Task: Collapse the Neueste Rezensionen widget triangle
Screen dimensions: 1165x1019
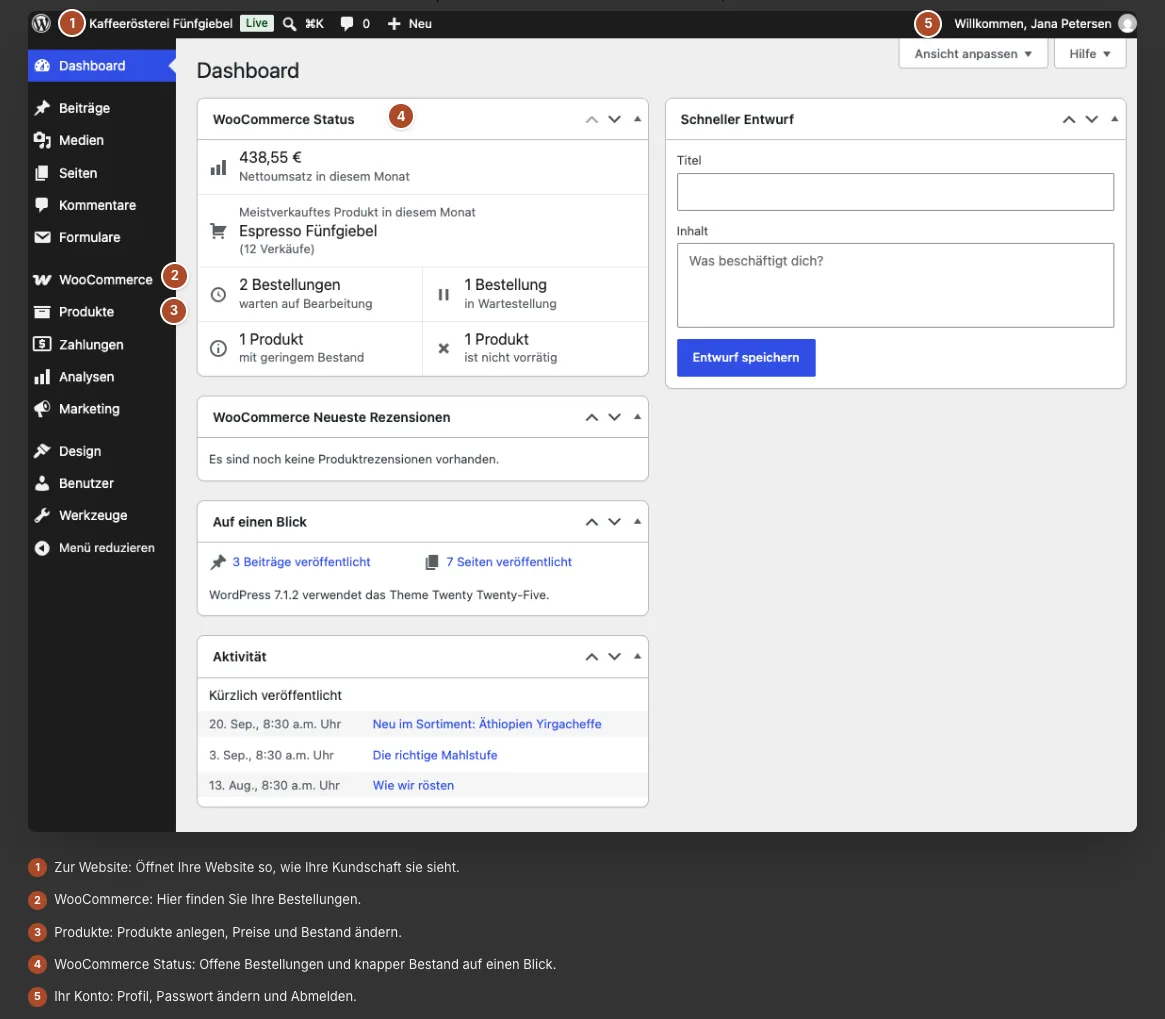Action: [637, 417]
